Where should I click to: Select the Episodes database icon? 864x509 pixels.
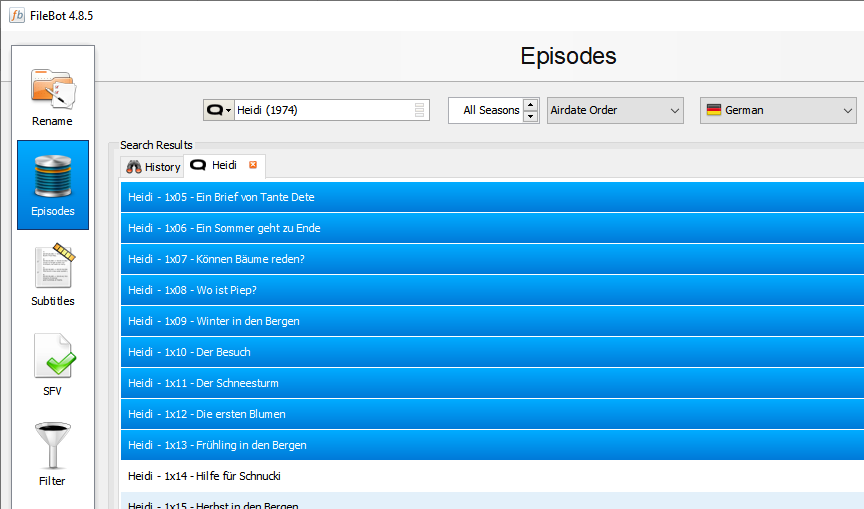coord(52,185)
